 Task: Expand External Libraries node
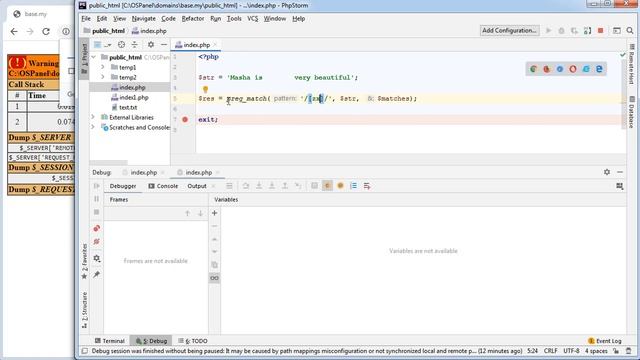point(94,117)
